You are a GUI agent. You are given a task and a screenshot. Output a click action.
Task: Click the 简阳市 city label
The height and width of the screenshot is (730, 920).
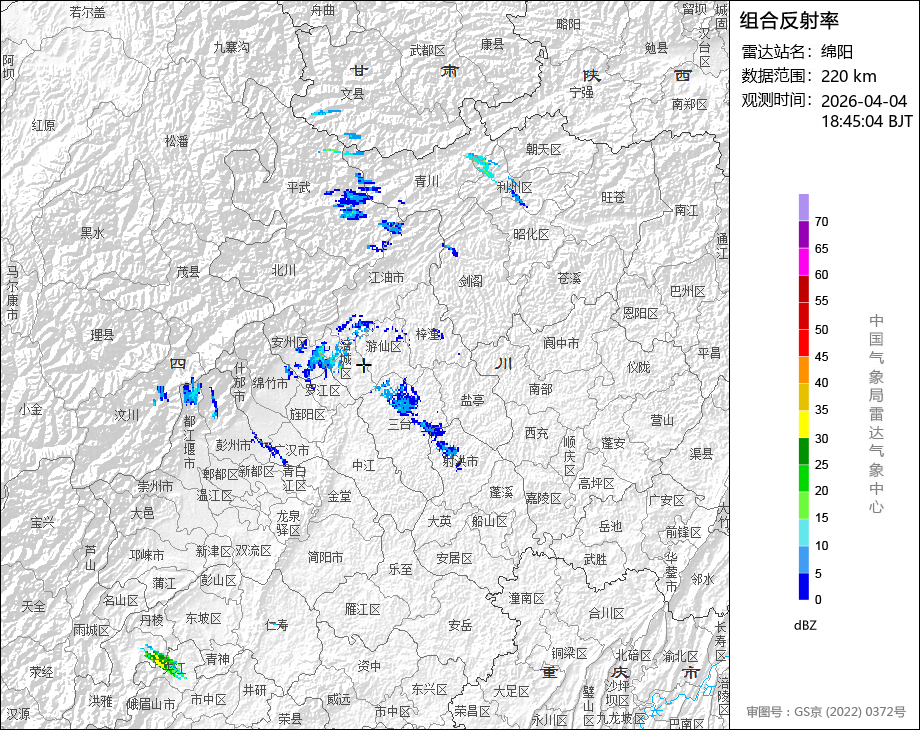coord(326,557)
